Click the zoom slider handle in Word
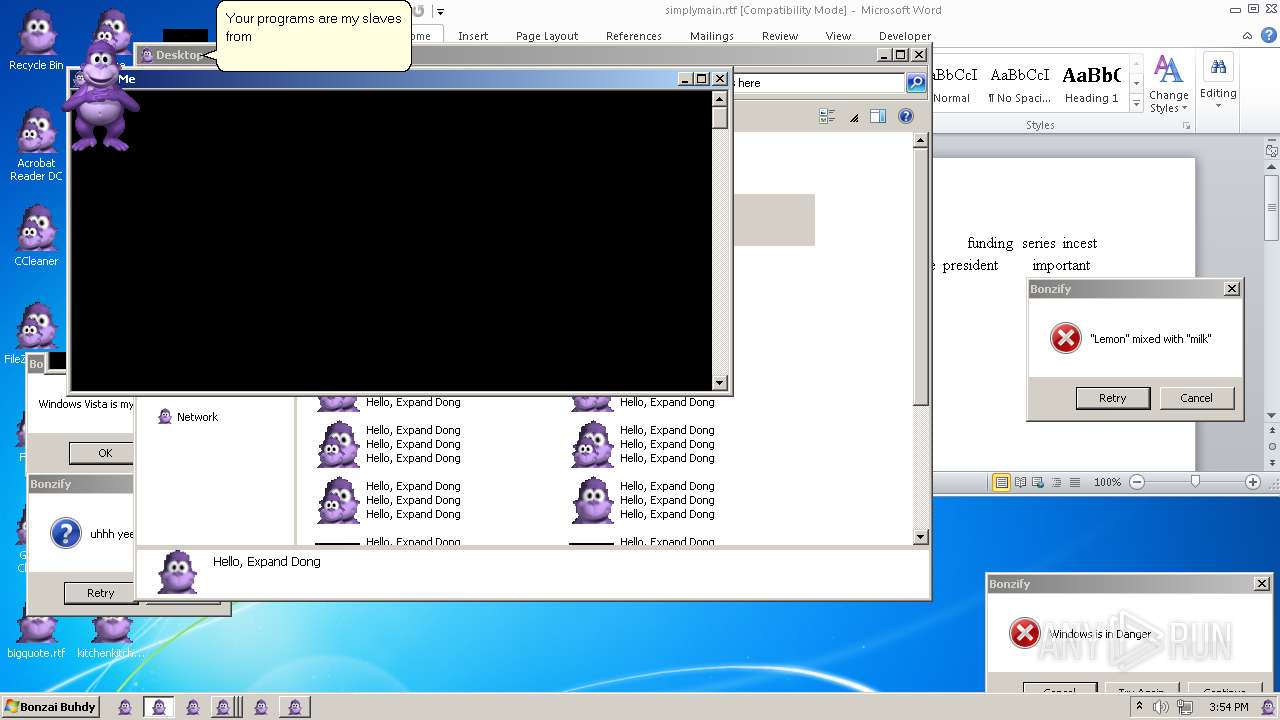Viewport: 1280px width, 720px height. click(x=1195, y=482)
